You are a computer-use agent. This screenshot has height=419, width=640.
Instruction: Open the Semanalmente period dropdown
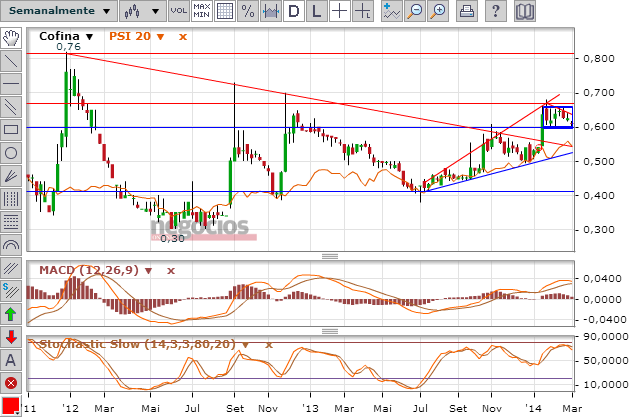[59, 11]
